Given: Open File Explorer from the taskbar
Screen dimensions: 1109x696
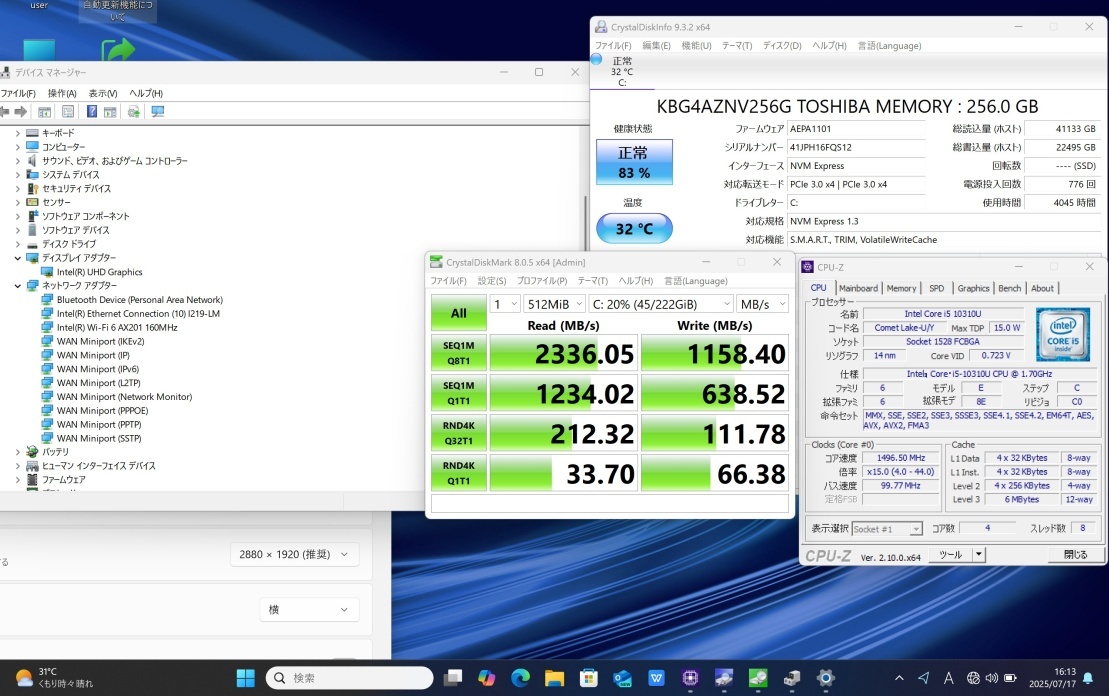Looking at the screenshot, I should click(x=553, y=678).
